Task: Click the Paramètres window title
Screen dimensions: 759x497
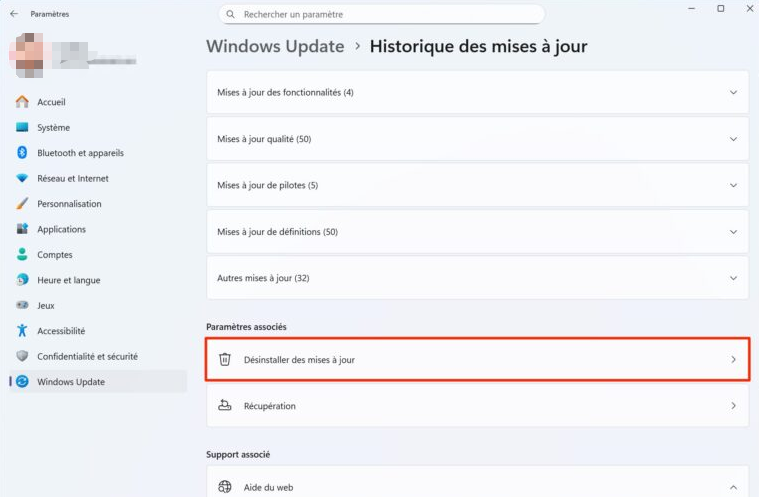Action: coord(49,14)
